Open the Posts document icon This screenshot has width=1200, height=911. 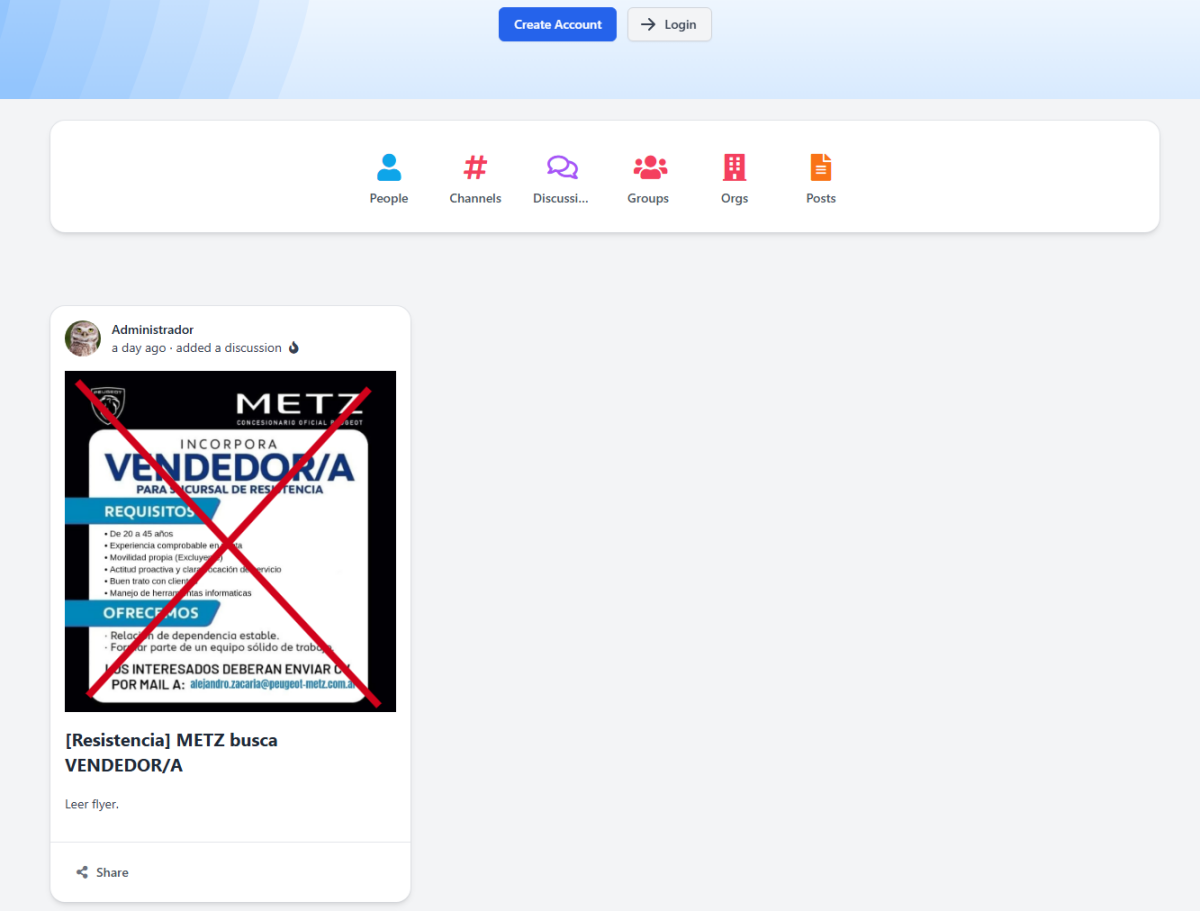820,167
